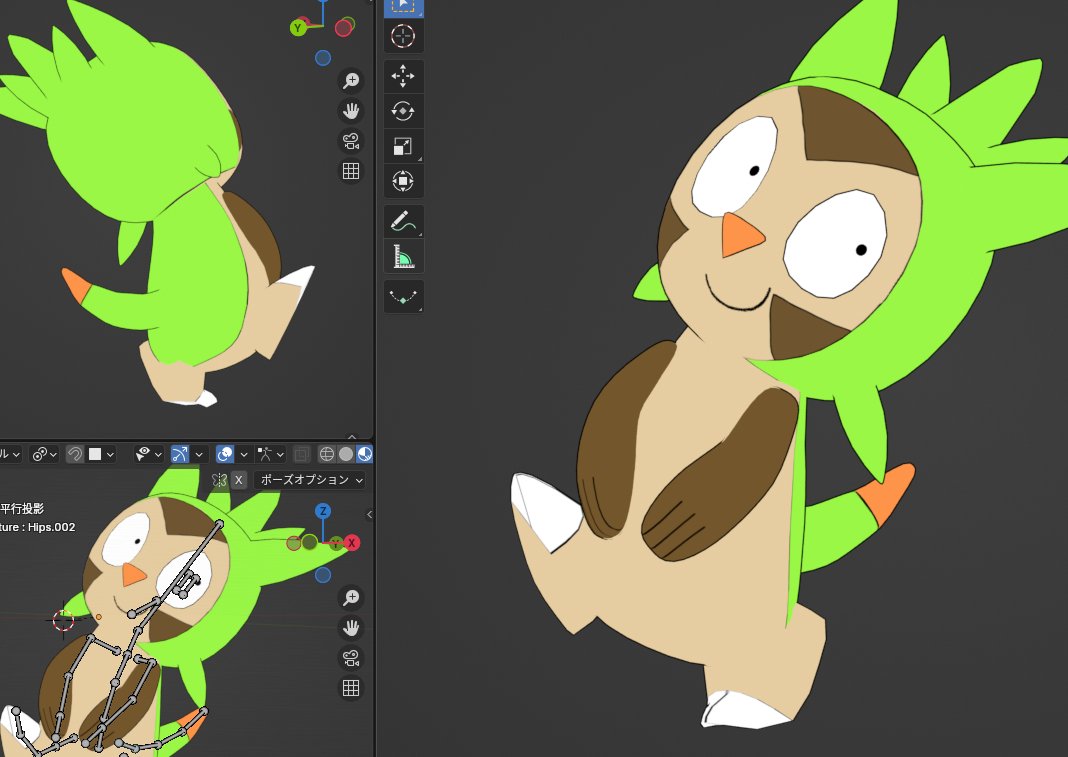
Task: Activate the Rotate tool
Action: tap(403, 110)
